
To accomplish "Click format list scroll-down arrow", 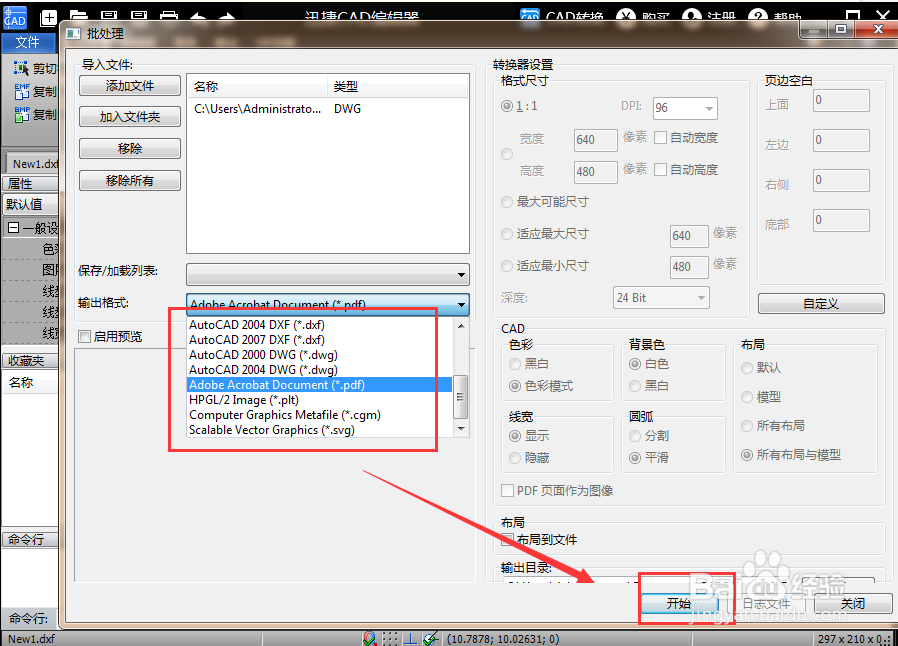I will pyautogui.click(x=461, y=429).
